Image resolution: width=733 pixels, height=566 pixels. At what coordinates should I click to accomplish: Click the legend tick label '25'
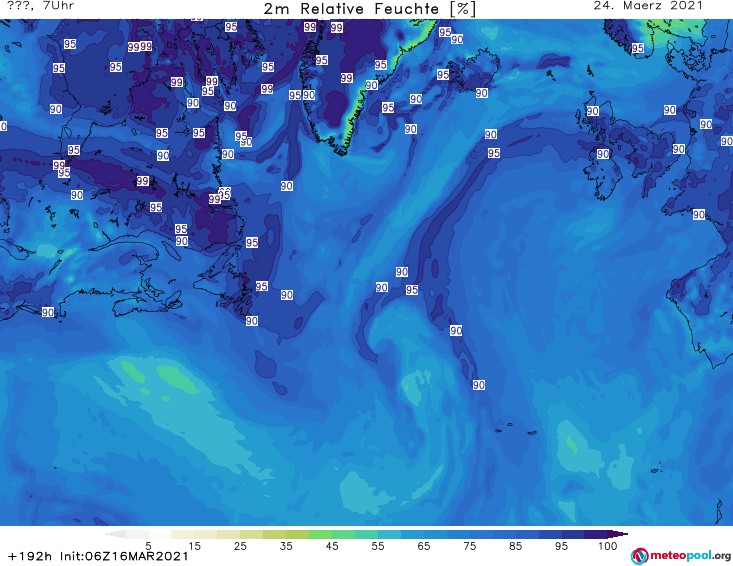240,546
